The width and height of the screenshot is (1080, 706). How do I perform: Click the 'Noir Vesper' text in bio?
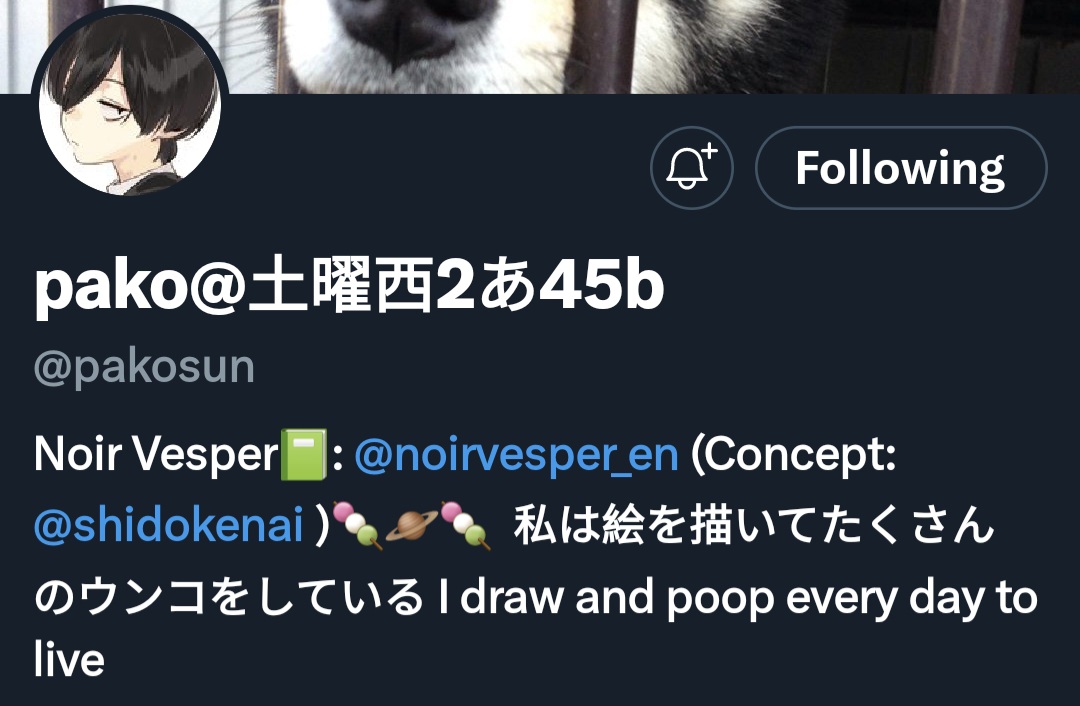(x=156, y=455)
